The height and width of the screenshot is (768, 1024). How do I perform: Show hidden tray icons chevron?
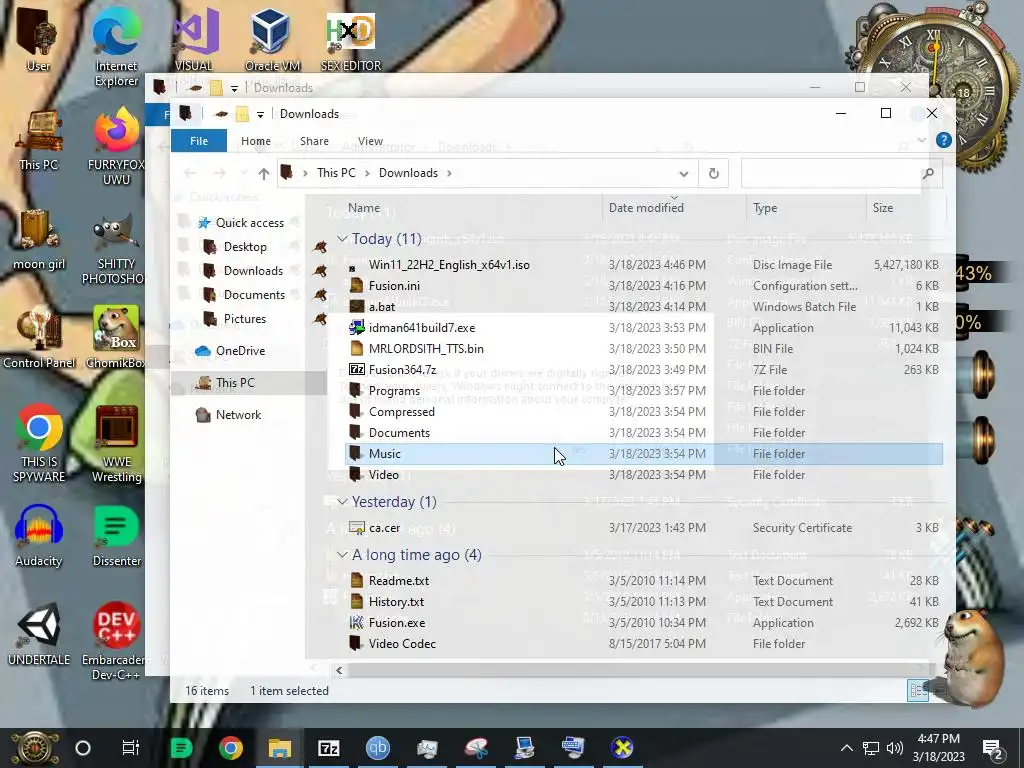[846, 748]
